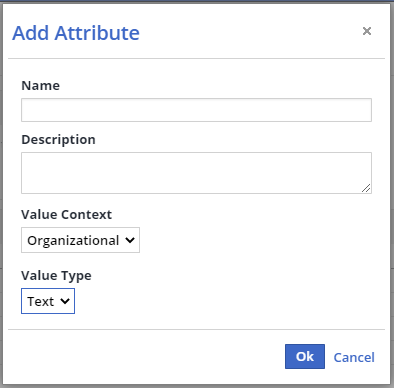Click the Name field label
The width and height of the screenshot is (394, 388).
pos(41,86)
